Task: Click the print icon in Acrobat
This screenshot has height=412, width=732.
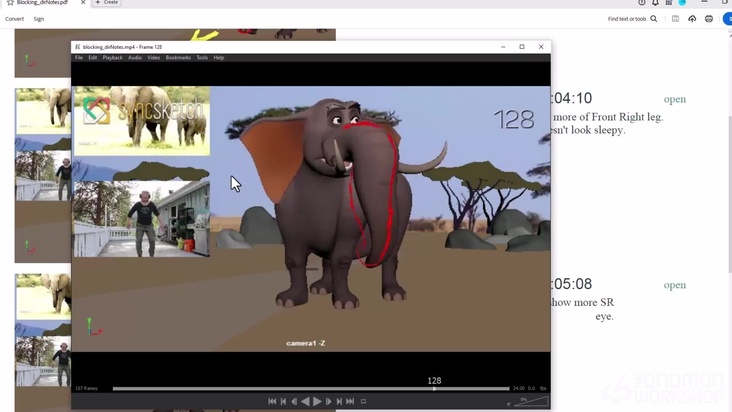Action: tap(709, 19)
